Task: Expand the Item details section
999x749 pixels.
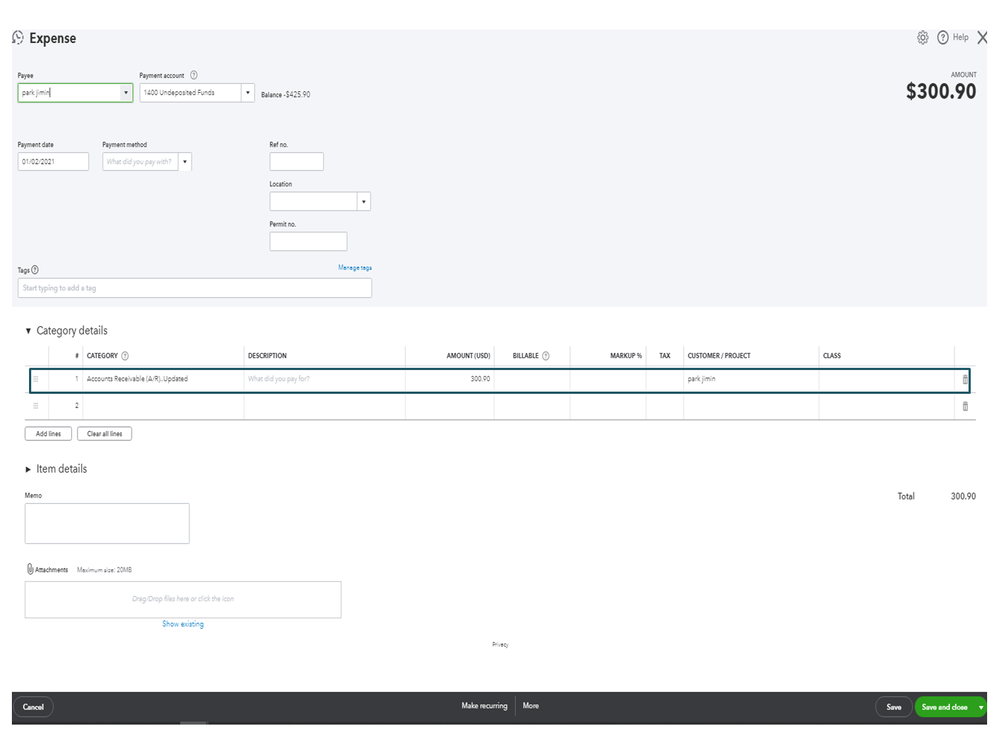Action: click(28, 469)
